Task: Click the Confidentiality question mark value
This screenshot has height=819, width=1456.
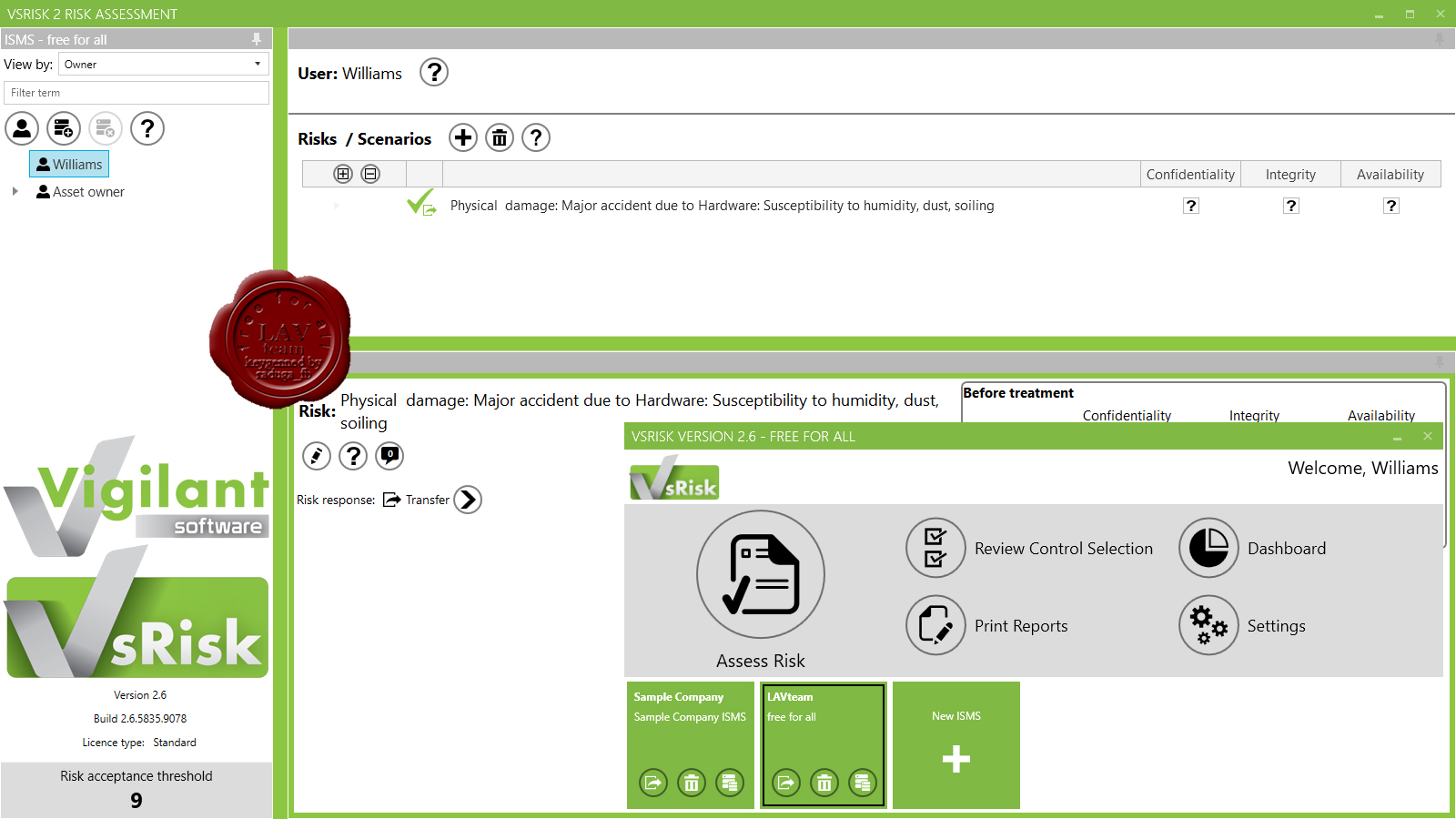Action: 1191,206
